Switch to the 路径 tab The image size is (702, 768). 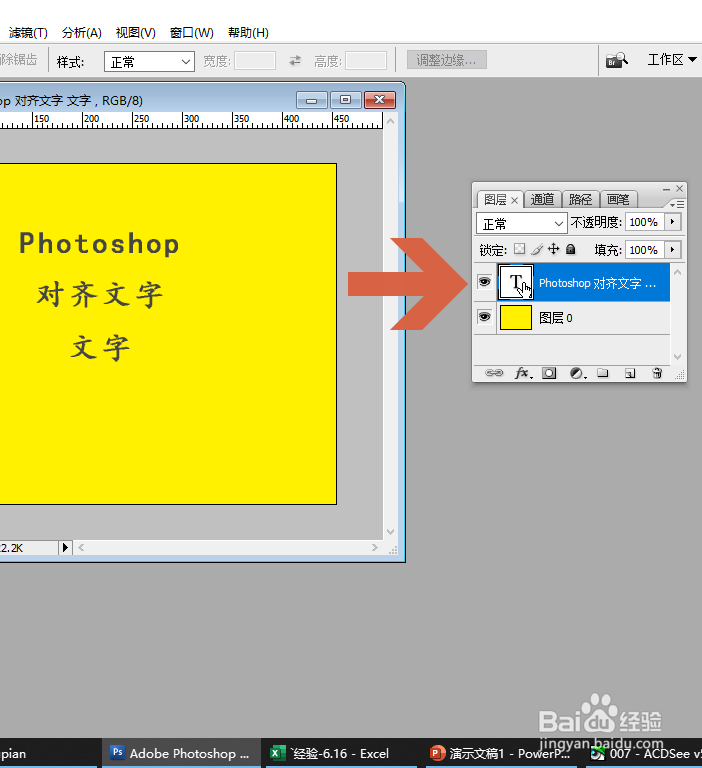[581, 199]
